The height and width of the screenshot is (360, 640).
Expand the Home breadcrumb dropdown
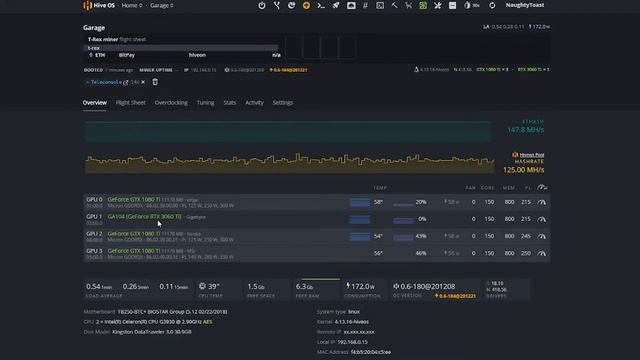[x=132, y=5]
